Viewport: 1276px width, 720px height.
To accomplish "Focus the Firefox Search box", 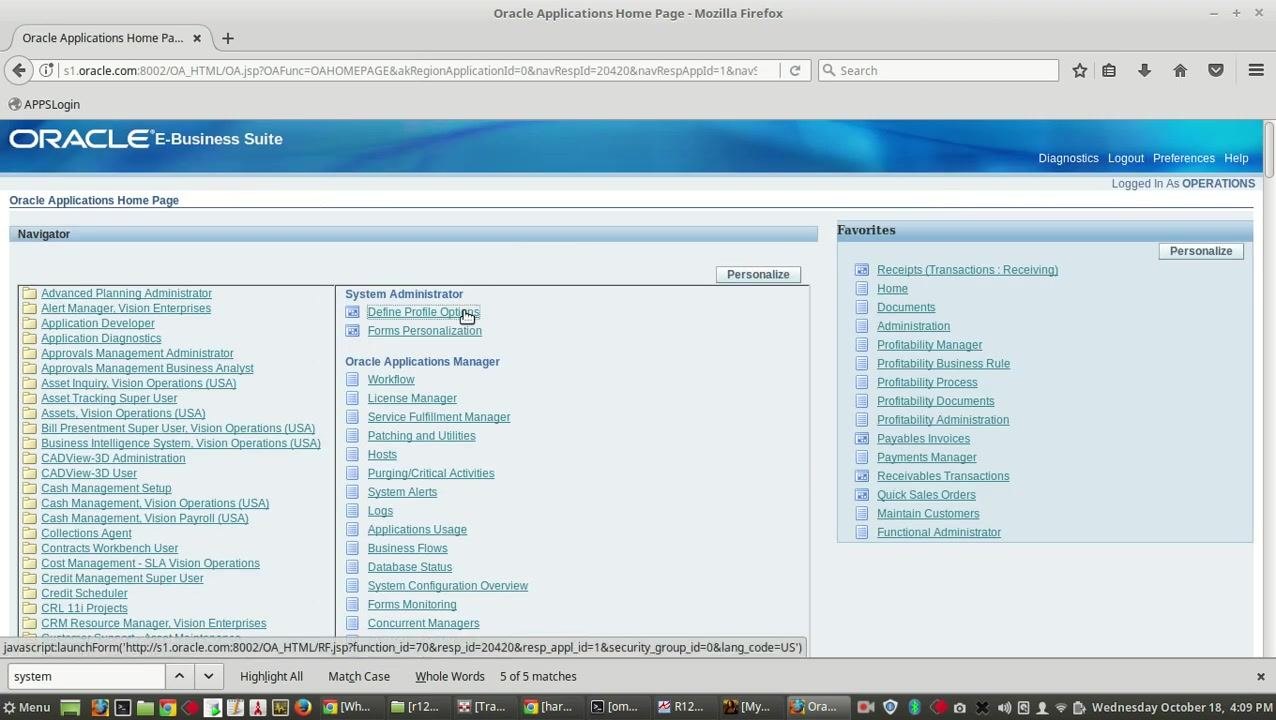I will tap(938, 70).
